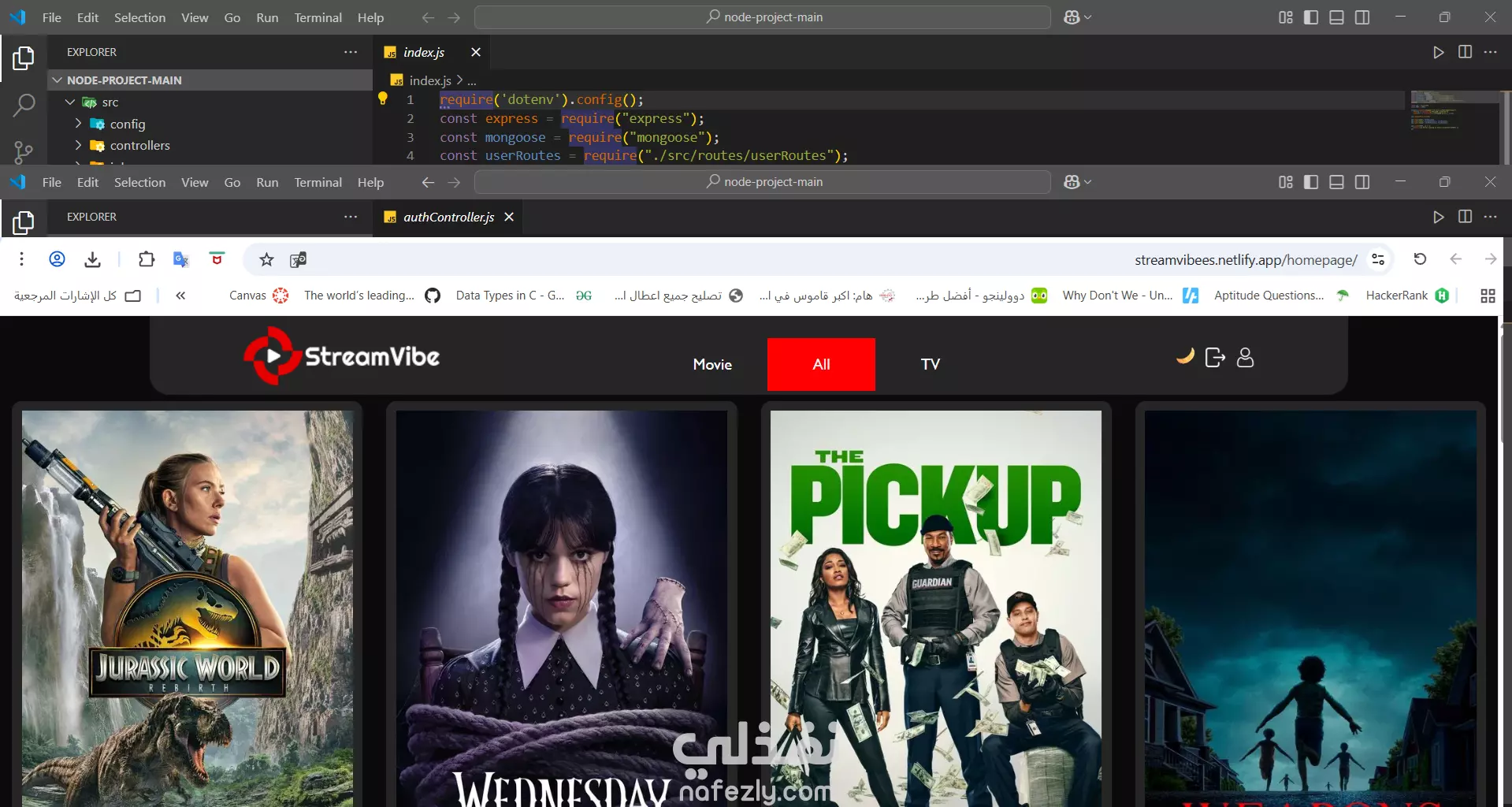The height and width of the screenshot is (807, 1512).
Task: Toggle Primary Side Bar in top VS Code window
Action: [x=1311, y=17]
